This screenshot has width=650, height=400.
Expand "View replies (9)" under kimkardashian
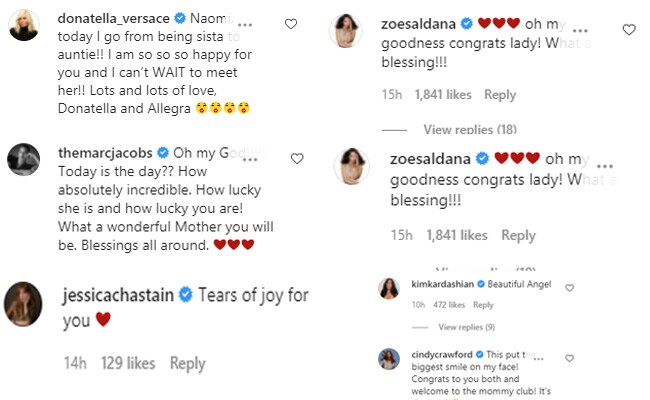point(468,327)
